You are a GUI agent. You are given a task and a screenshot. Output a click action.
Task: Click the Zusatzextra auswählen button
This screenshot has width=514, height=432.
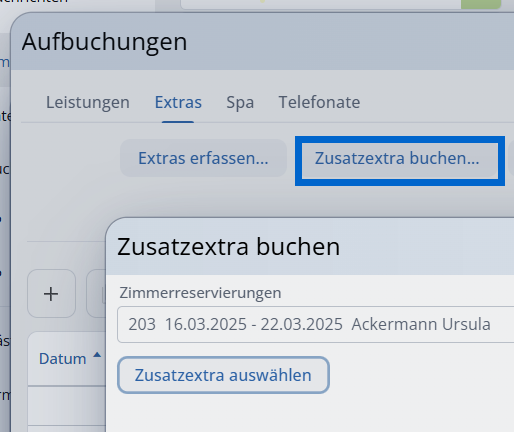point(223,375)
